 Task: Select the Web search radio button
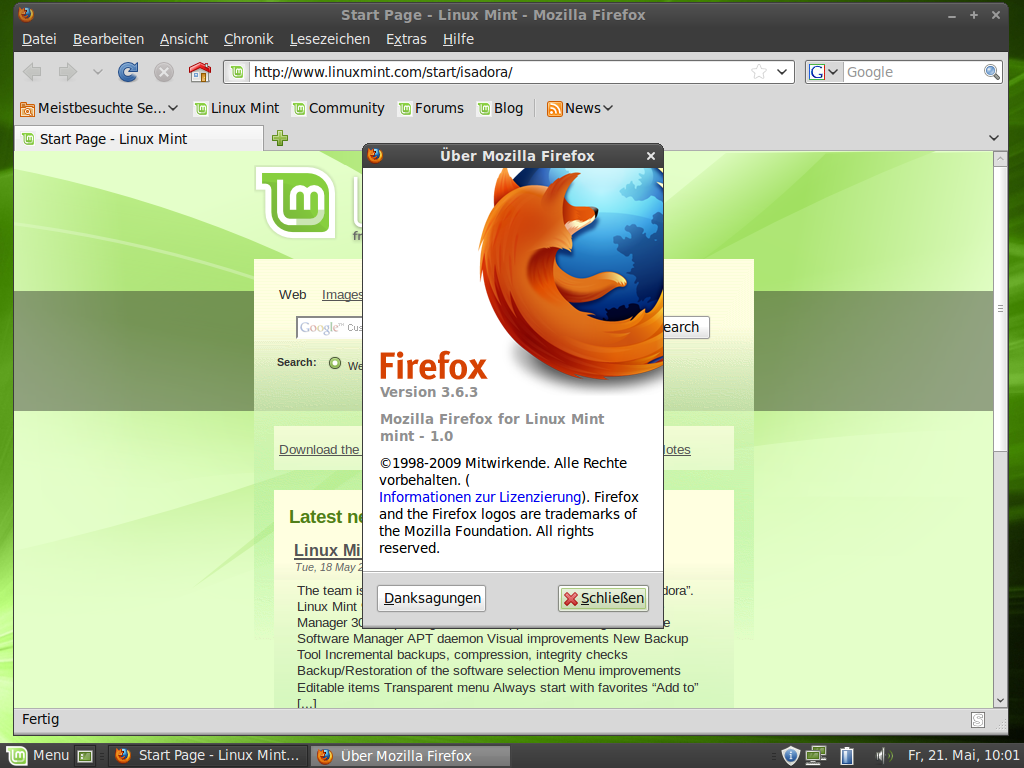coord(334,364)
